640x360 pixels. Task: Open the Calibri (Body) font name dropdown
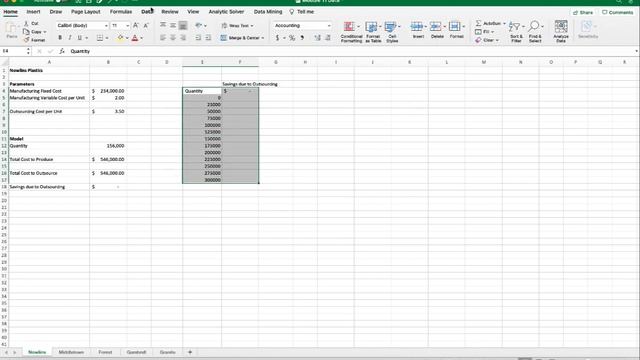coord(106,26)
